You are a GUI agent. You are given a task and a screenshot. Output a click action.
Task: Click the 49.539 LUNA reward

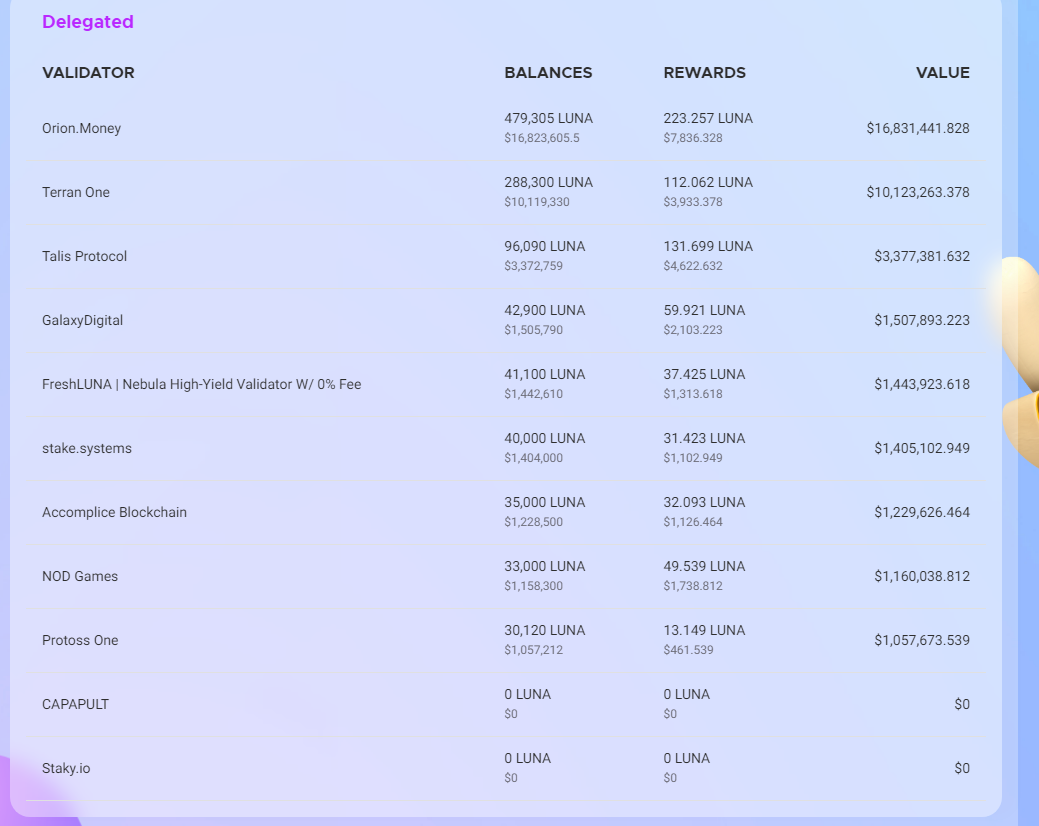pos(704,566)
